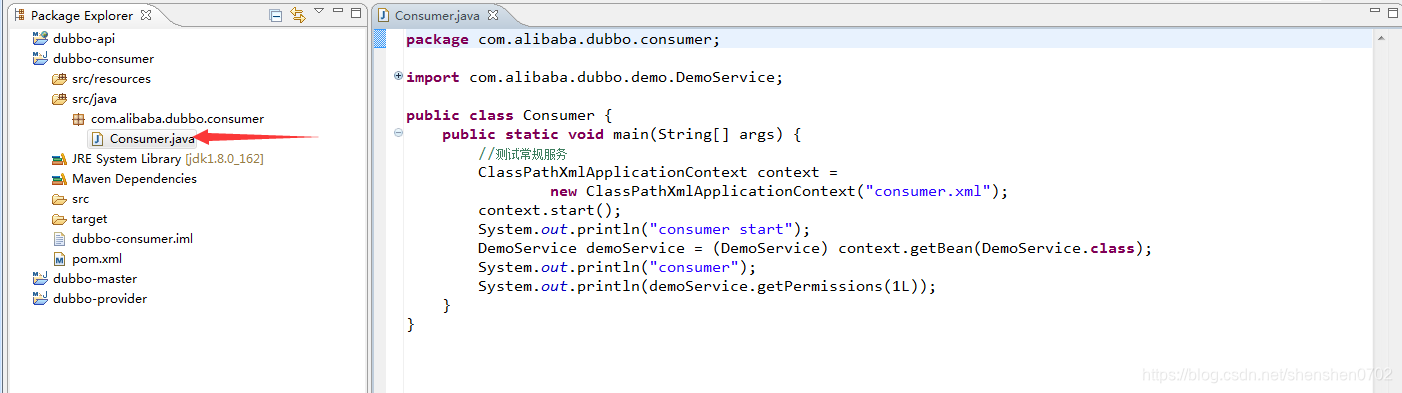Select the src/resources source folder
Viewport: 1402px width, 393px height.
click(111, 79)
